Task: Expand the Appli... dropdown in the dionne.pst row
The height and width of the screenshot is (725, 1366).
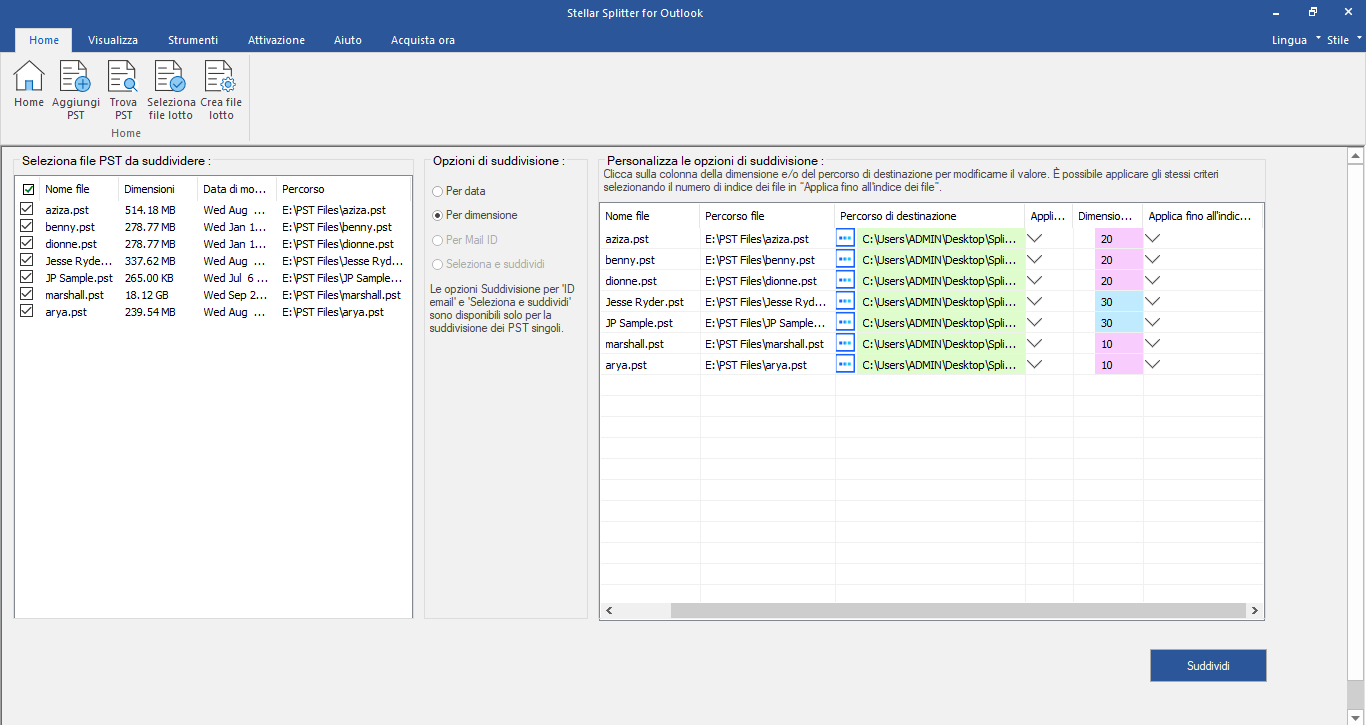Action: click(x=1035, y=280)
